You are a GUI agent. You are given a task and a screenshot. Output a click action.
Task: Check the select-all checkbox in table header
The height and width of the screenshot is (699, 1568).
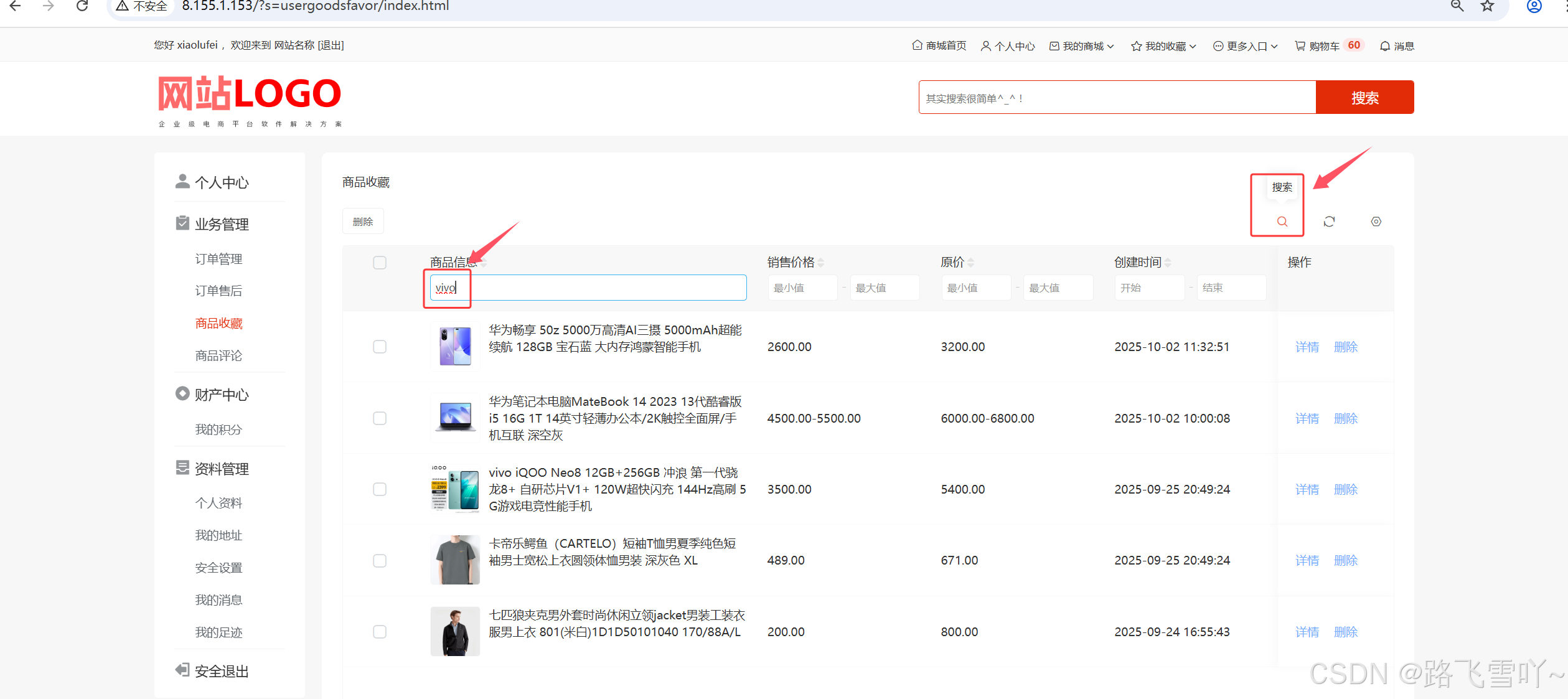click(x=380, y=263)
